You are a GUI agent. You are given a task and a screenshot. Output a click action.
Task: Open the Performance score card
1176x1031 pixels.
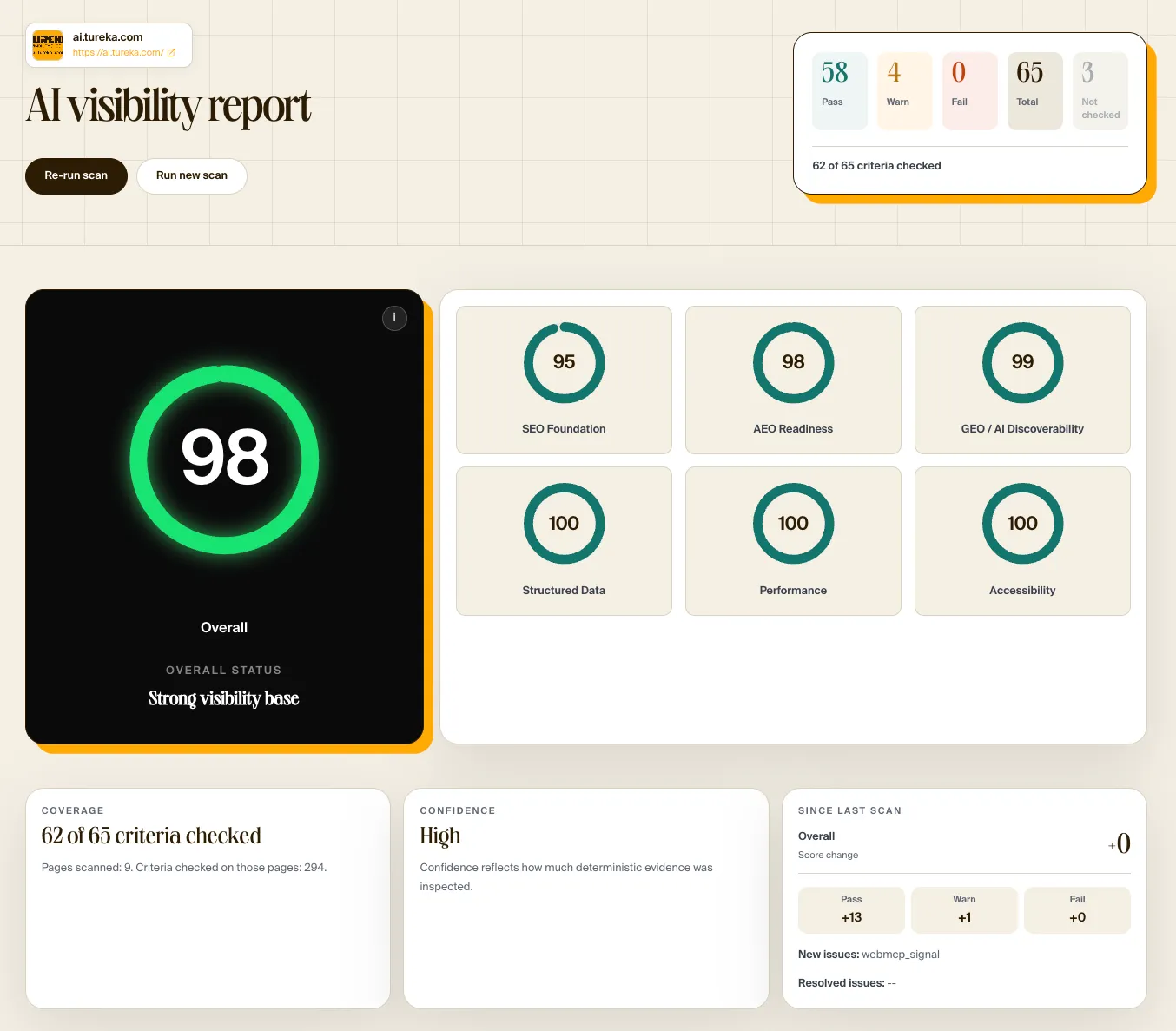pyautogui.click(x=793, y=541)
